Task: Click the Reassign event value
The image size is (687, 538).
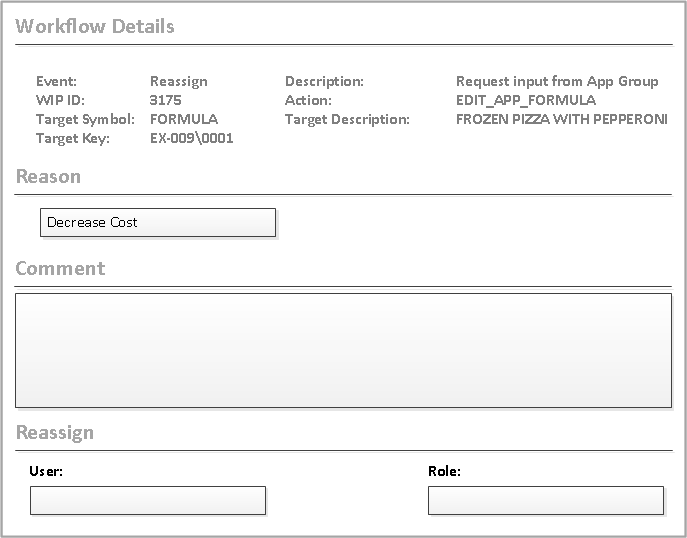Action: (x=178, y=82)
